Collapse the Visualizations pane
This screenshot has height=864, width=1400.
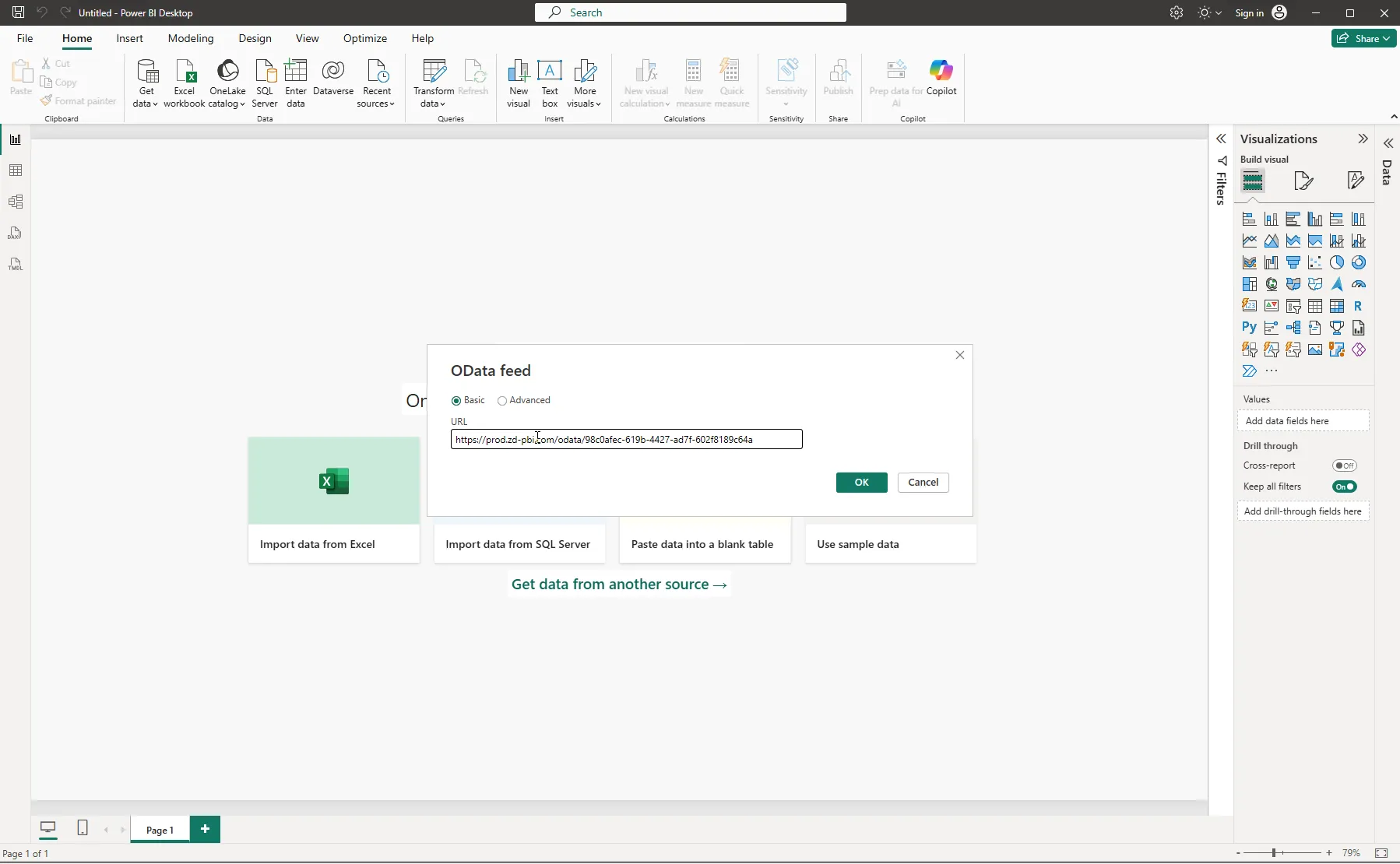click(x=1363, y=139)
